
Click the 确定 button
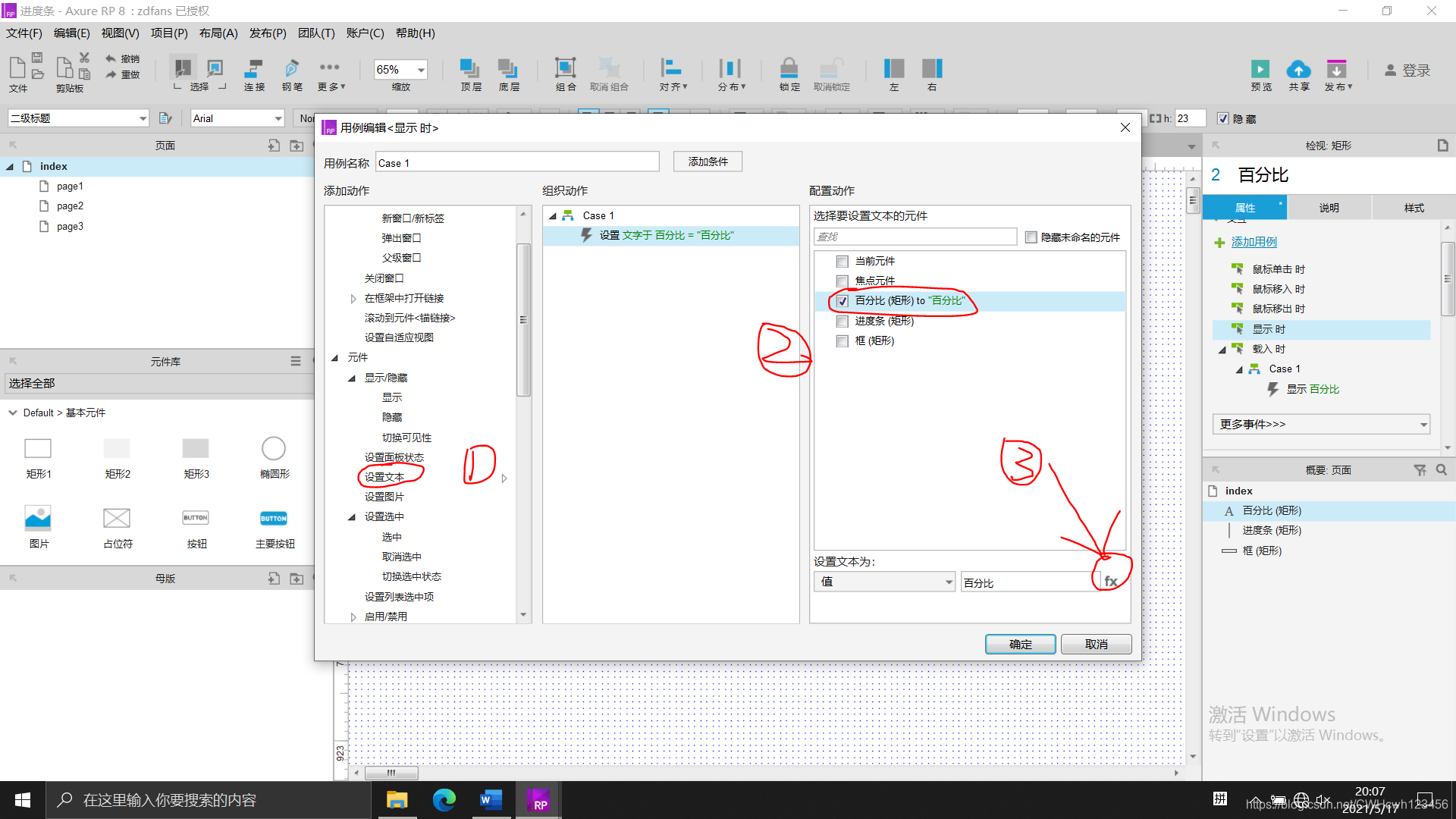1020,644
